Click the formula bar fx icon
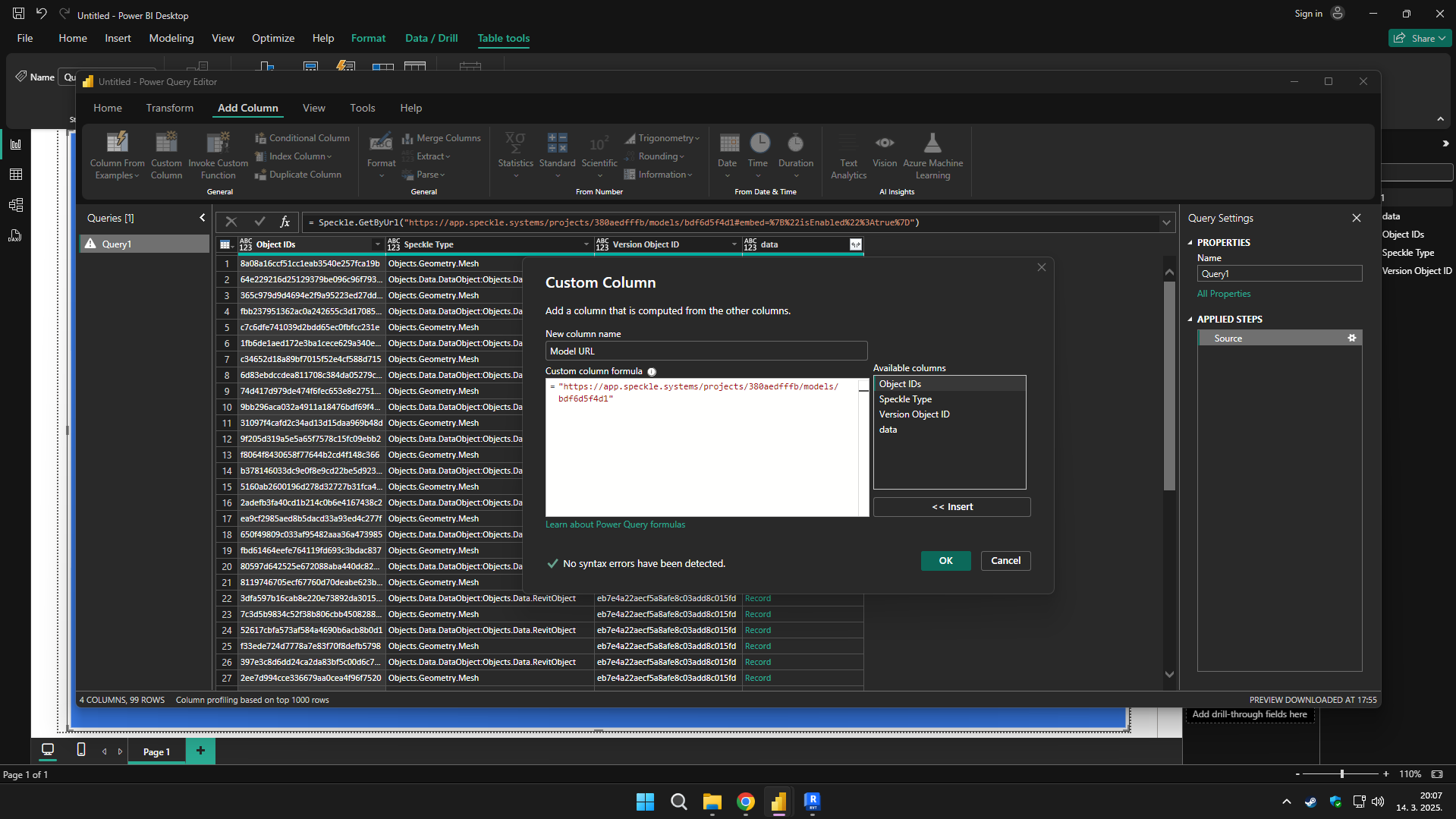The image size is (1456, 819). click(x=285, y=222)
